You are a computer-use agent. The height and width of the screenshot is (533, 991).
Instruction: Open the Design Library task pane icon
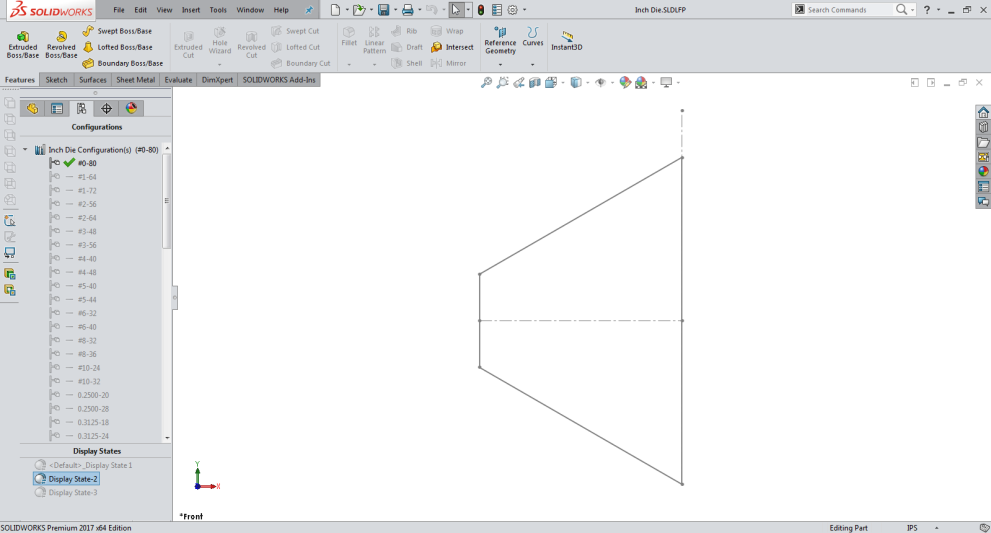point(983,128)
